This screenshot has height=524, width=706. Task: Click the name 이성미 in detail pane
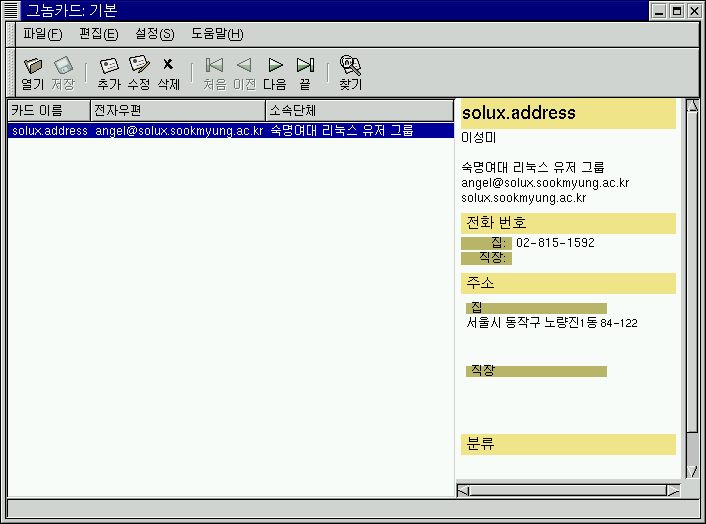(479, 137)
